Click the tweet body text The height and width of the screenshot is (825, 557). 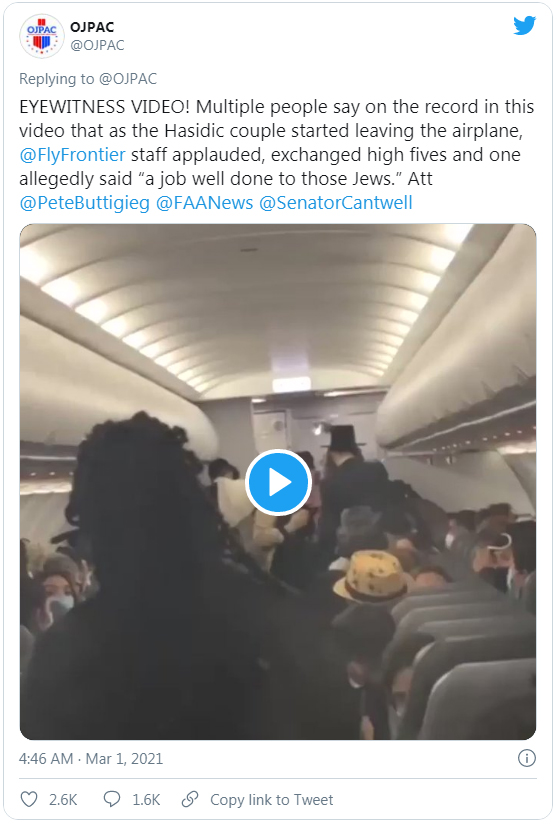point(277,155)
